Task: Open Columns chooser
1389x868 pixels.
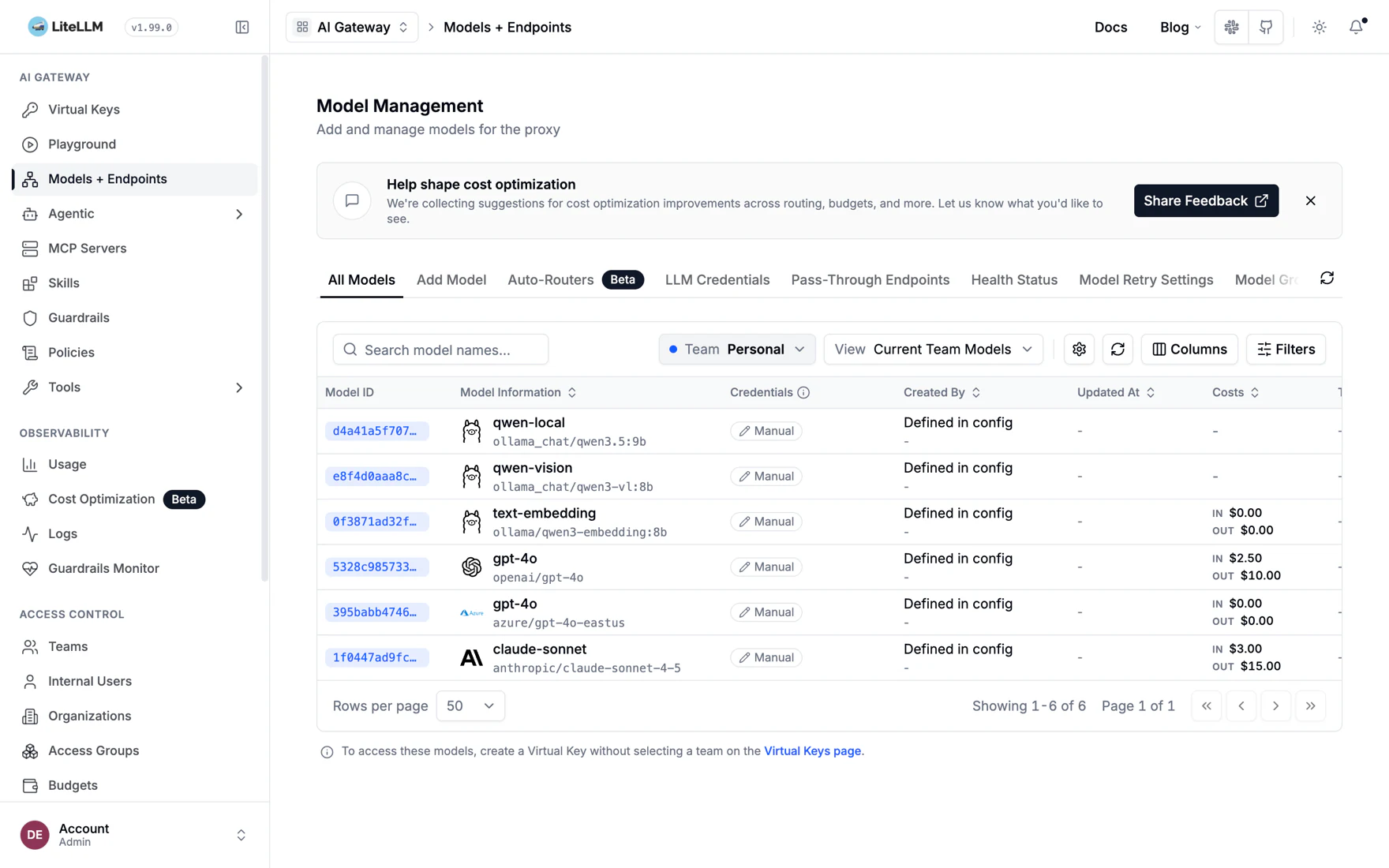Action: click(x=1189, y=350)
